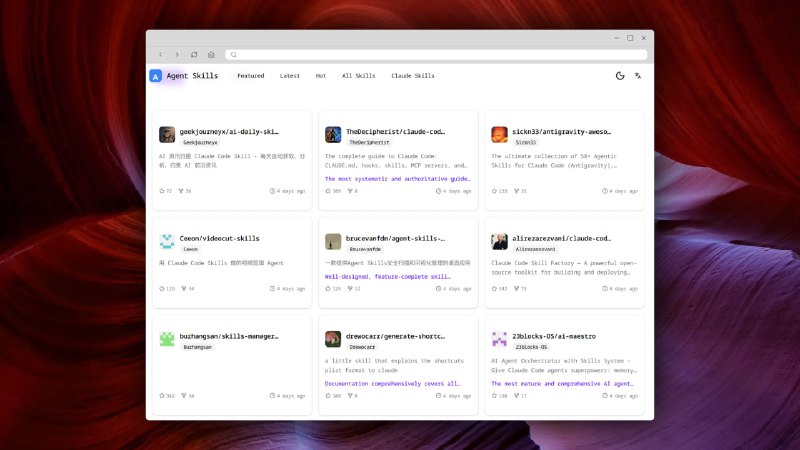Click star icon on geekjourneyx card
800x450 pixels.
click(162, 191)
